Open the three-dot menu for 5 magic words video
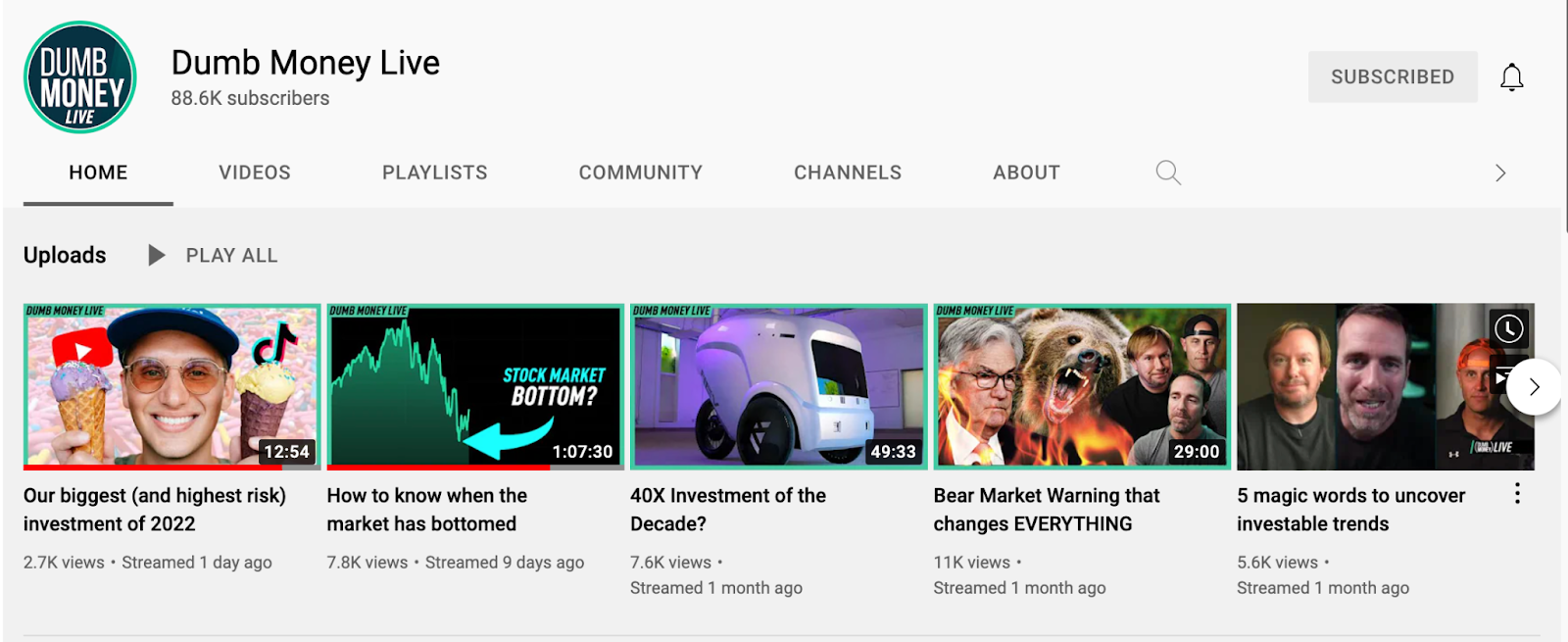 pyautogui.click(x=1517, y=493)
